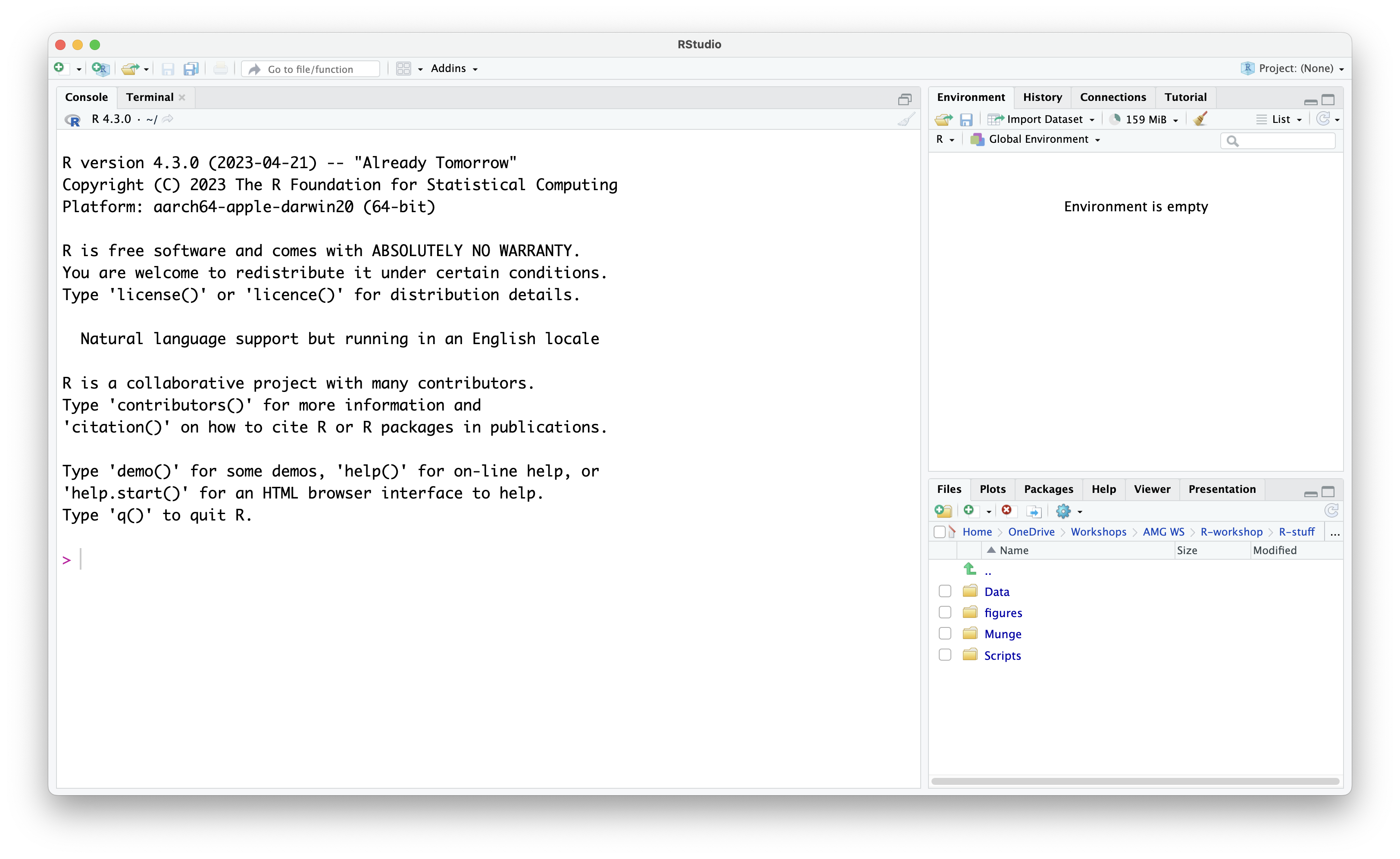
Task: Click the breadcrumb ellipsis browse button
Action: tap(1334, 533)
